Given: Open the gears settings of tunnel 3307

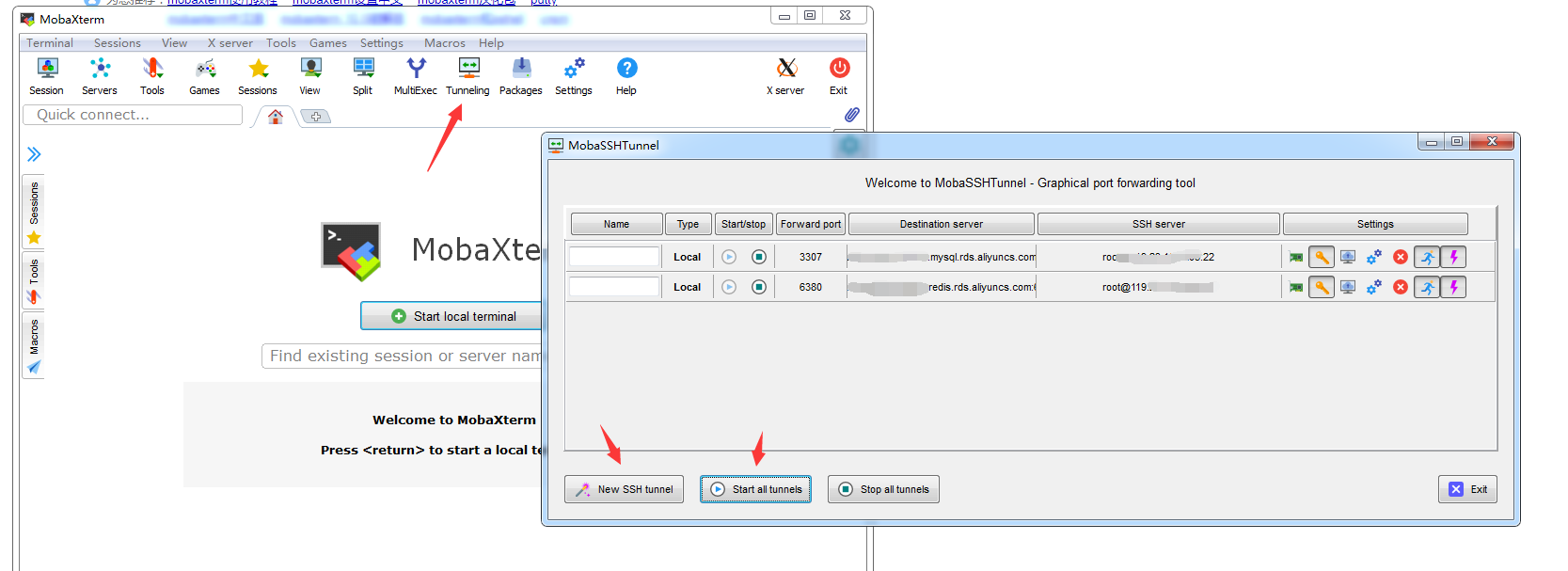Looking at the screenshot, I should pos(1374,257).
